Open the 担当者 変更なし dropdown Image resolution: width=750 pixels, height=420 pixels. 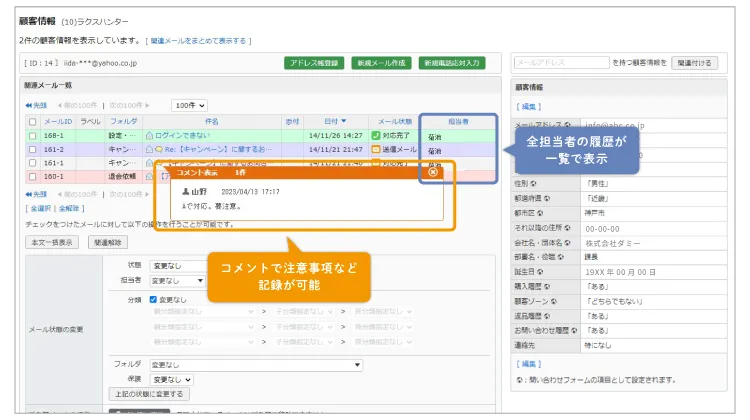click(177, 281)
